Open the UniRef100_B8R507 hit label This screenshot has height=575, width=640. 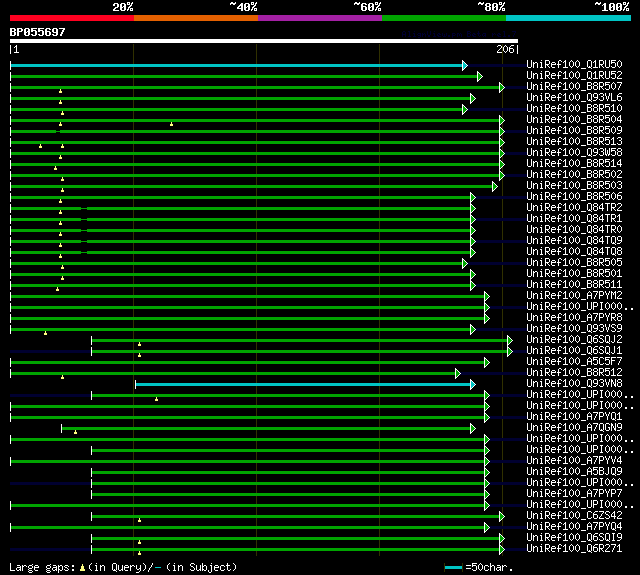pyautogui.click(x=574, y=87)
